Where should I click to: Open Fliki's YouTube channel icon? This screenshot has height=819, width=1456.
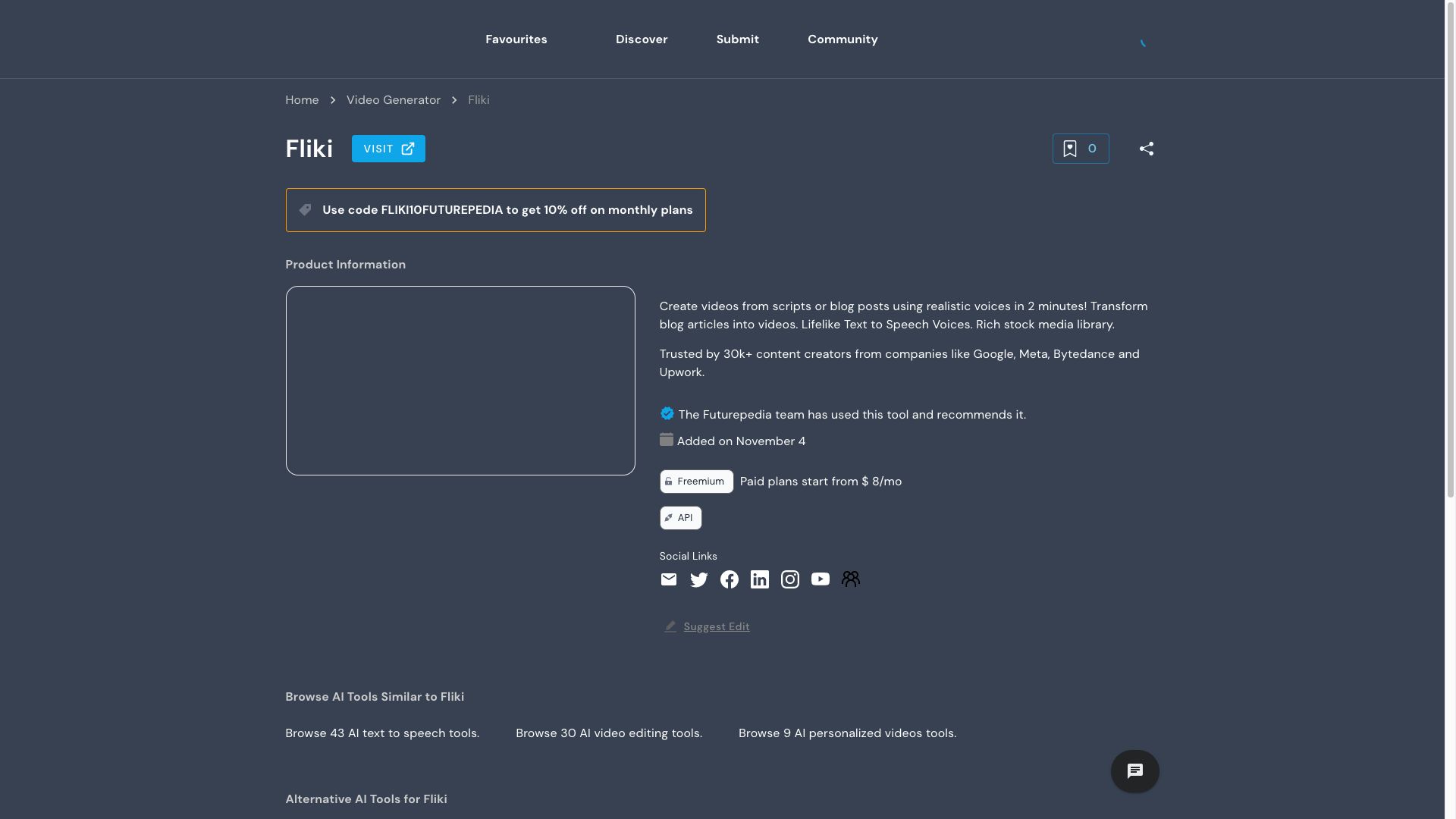tap(820, 579)
